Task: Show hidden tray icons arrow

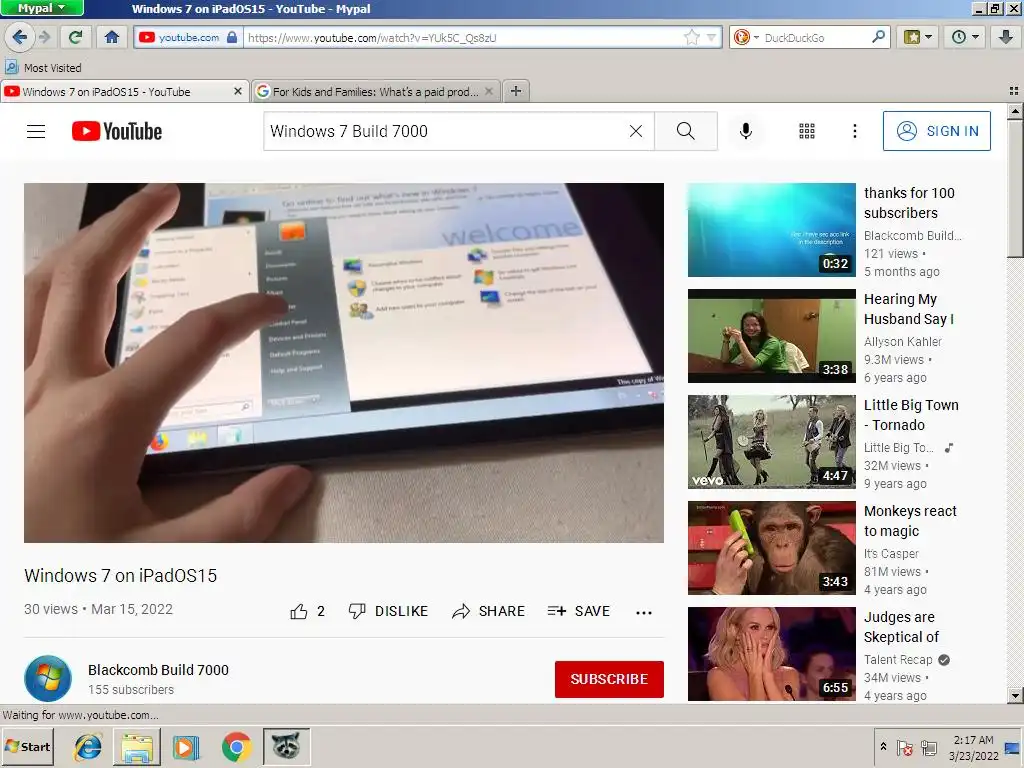Action: point(883,746)
